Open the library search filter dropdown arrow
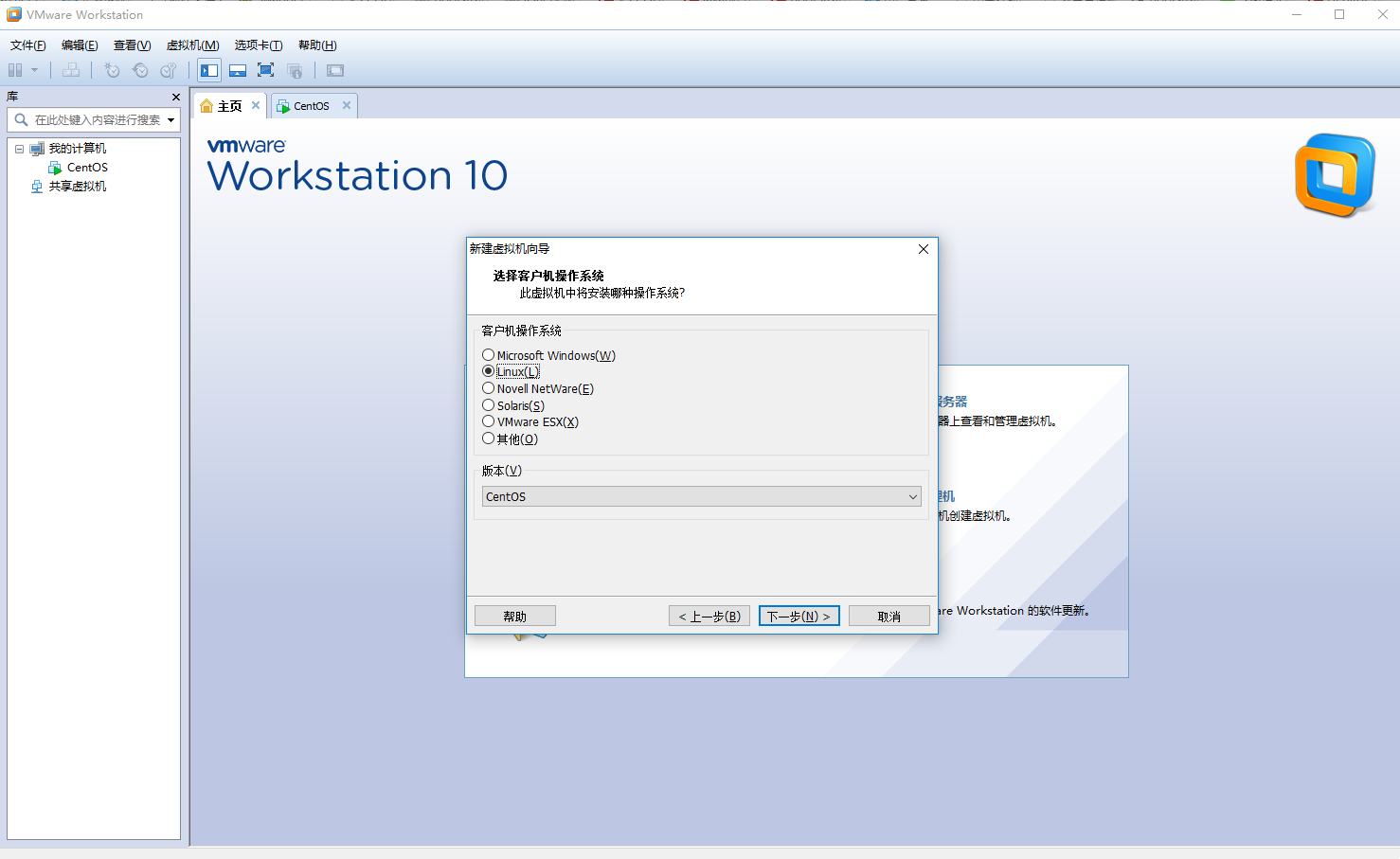This screenshot has width=1400, height=859. tap(171, 120)
